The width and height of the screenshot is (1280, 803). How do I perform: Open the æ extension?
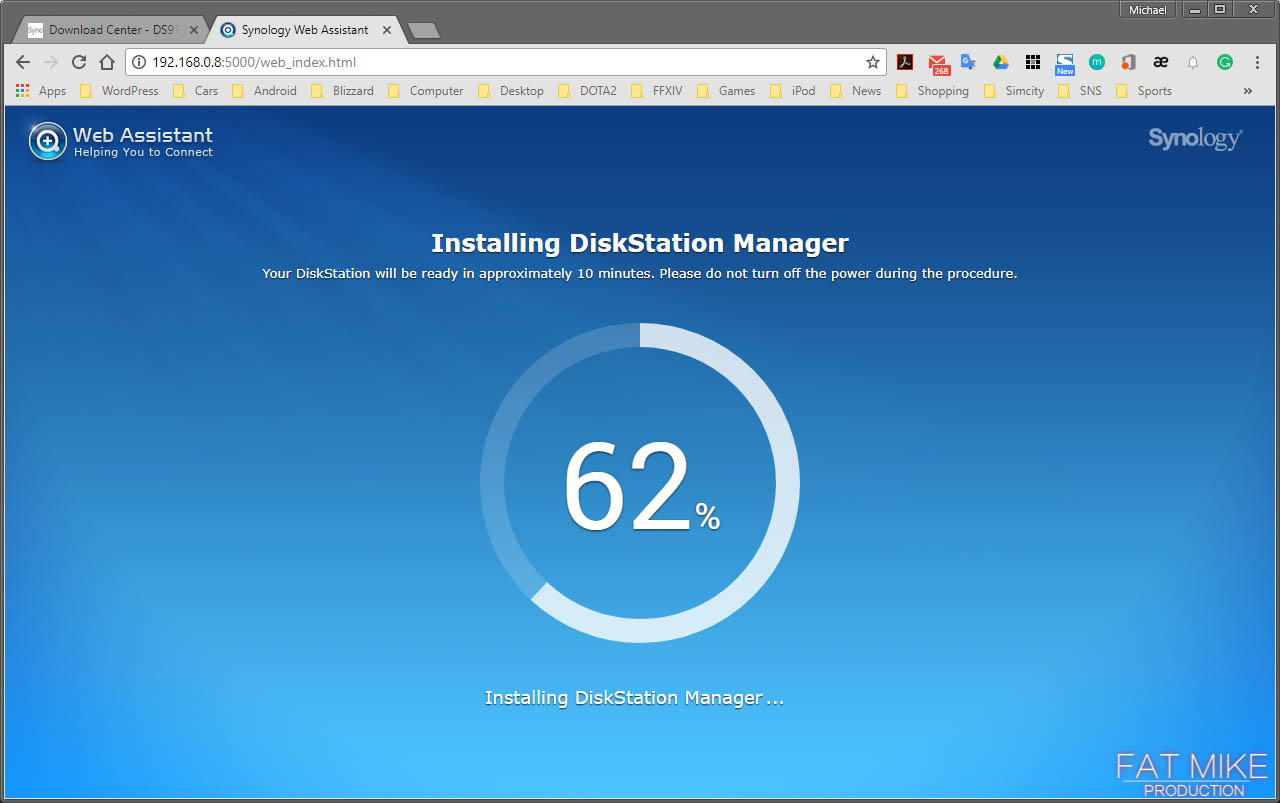pos(1161,62)
